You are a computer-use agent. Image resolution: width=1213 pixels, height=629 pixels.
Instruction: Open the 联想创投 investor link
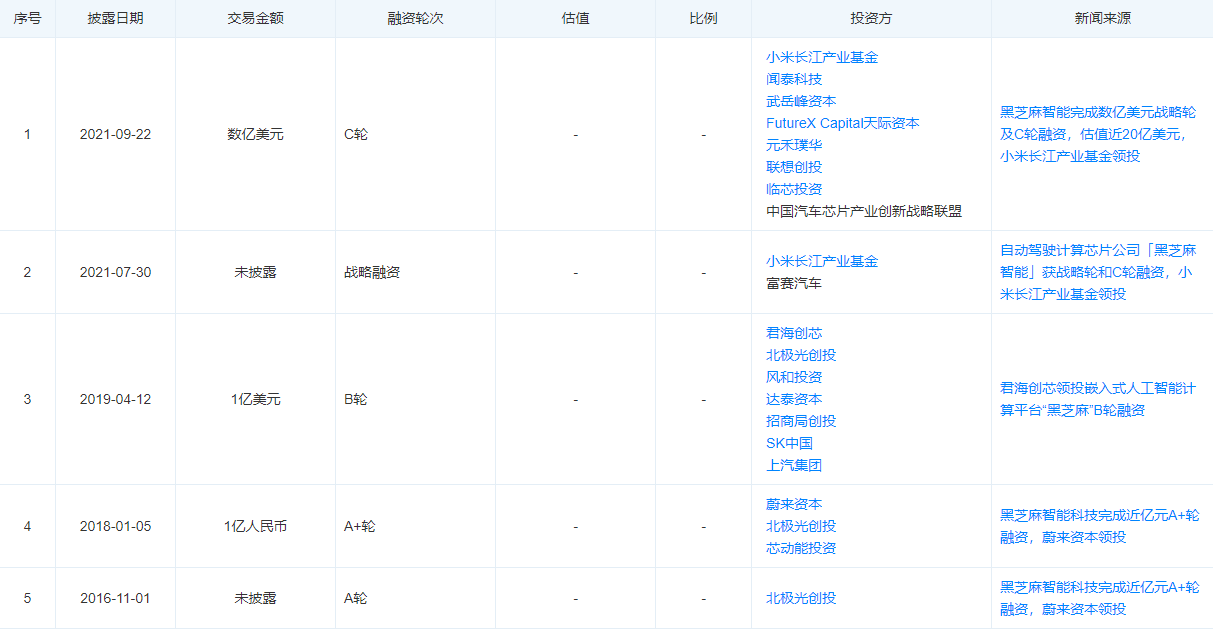(794, 167)
